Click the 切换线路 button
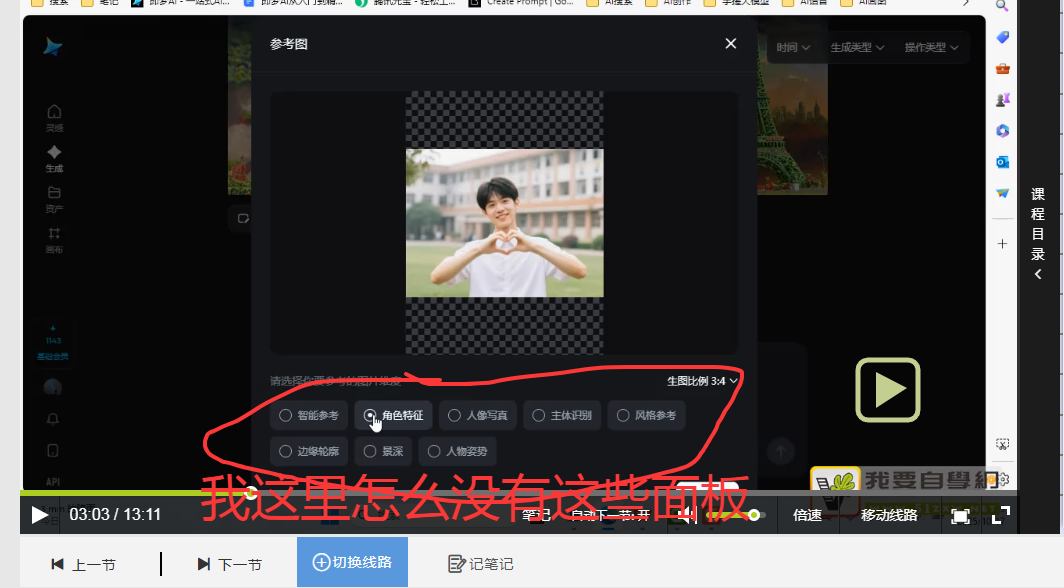The width and height of the screenshot is (1064, 588). click(x=352, y=562)
